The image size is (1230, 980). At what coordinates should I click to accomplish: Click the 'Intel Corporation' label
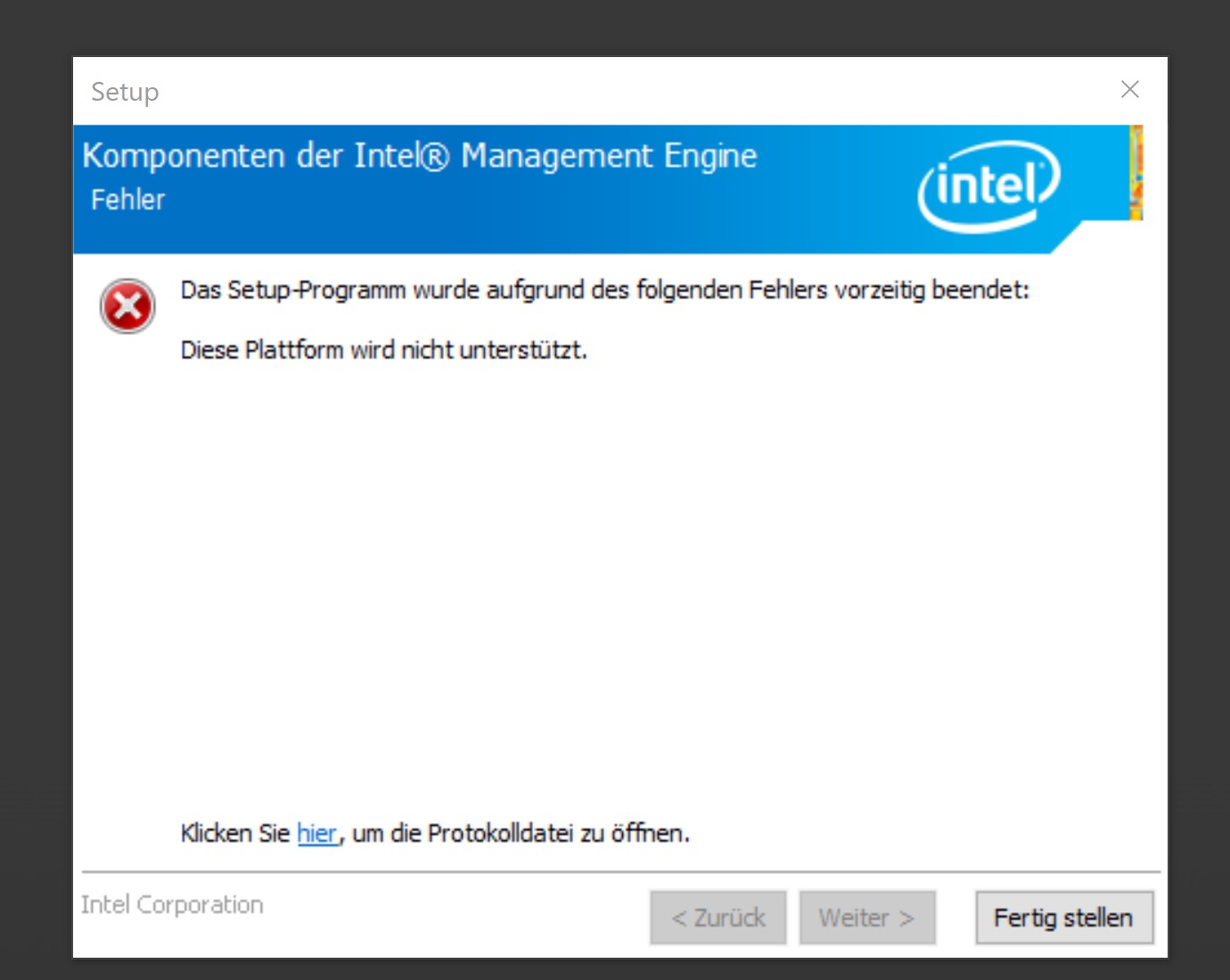tap(172, 905)
